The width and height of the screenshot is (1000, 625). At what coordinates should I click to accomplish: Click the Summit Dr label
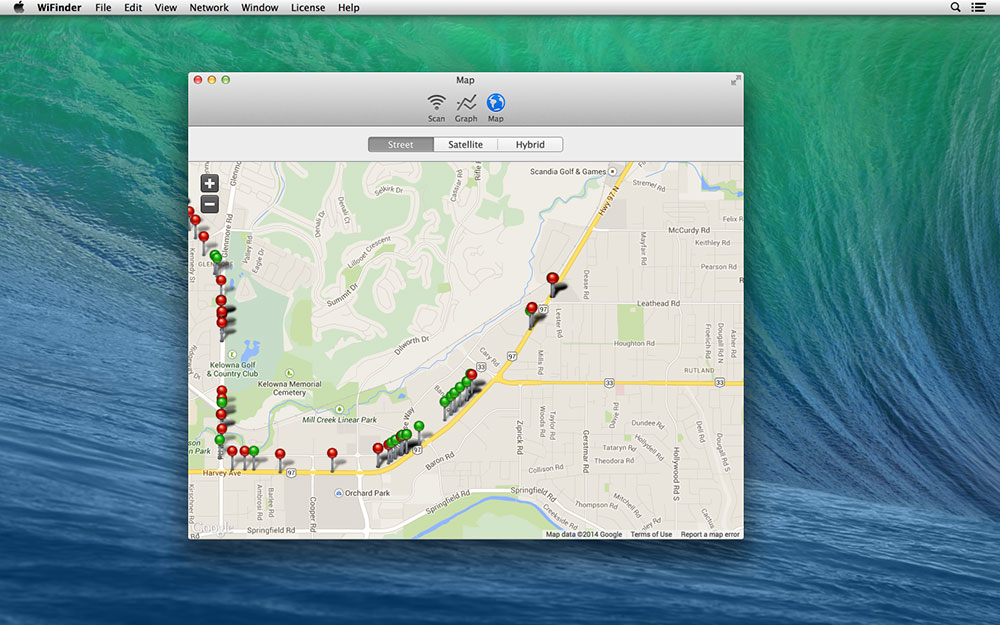pos(343,295)
